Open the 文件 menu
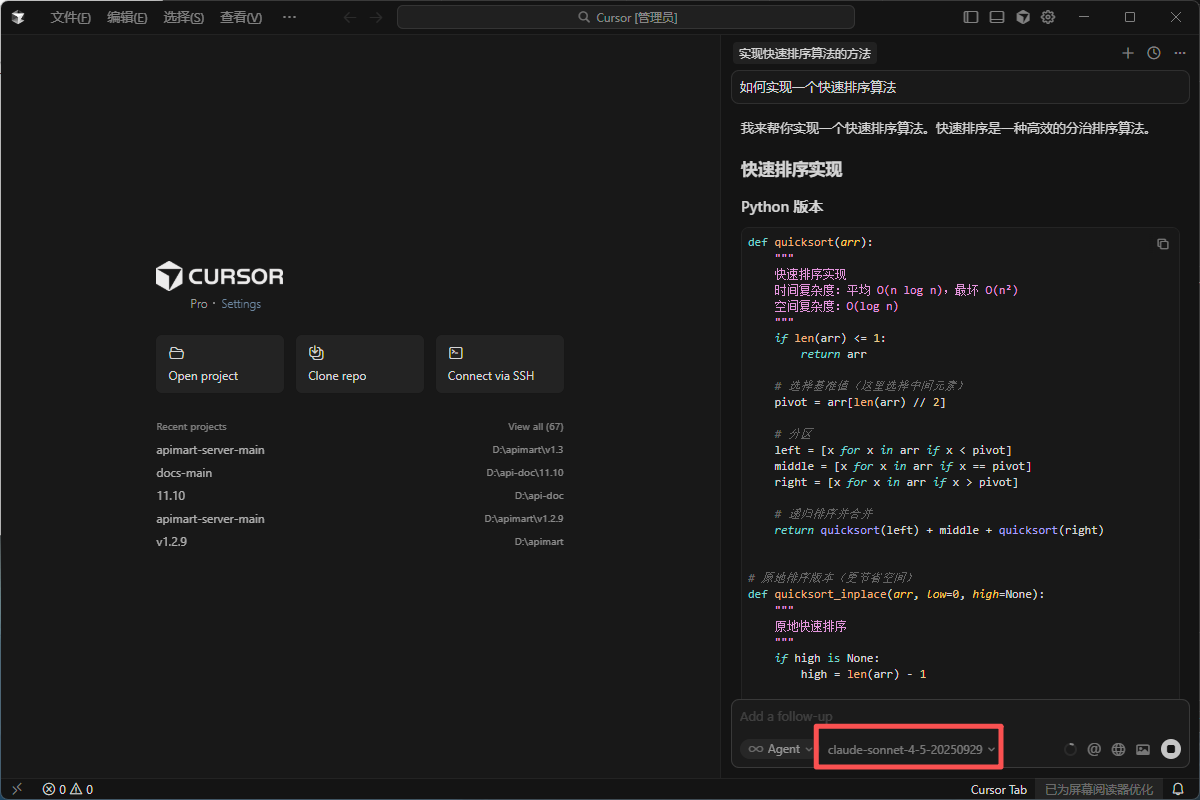The height and width of the screenshot is (800, 1200). point(71,17)
